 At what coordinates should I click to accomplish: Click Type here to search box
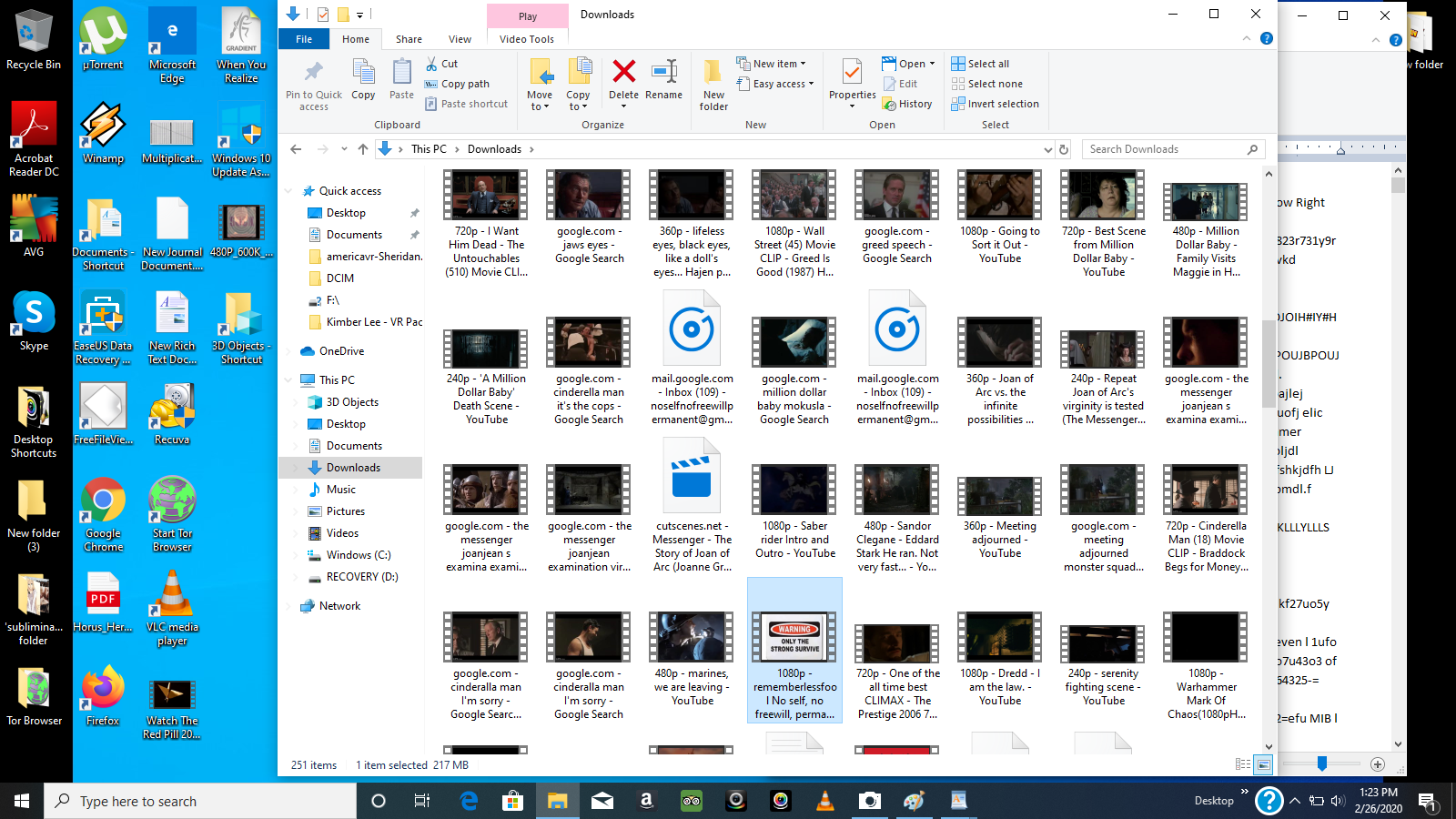[200, 801]
